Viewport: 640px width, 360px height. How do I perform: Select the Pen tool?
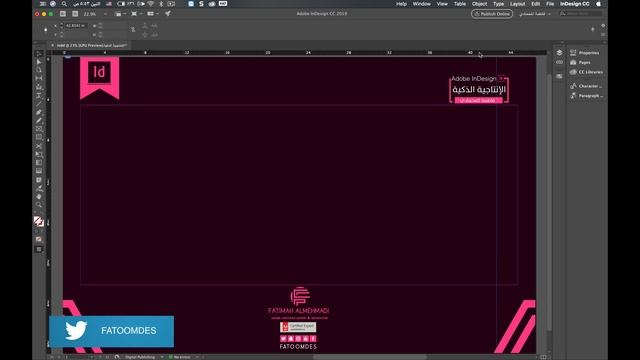39,112
